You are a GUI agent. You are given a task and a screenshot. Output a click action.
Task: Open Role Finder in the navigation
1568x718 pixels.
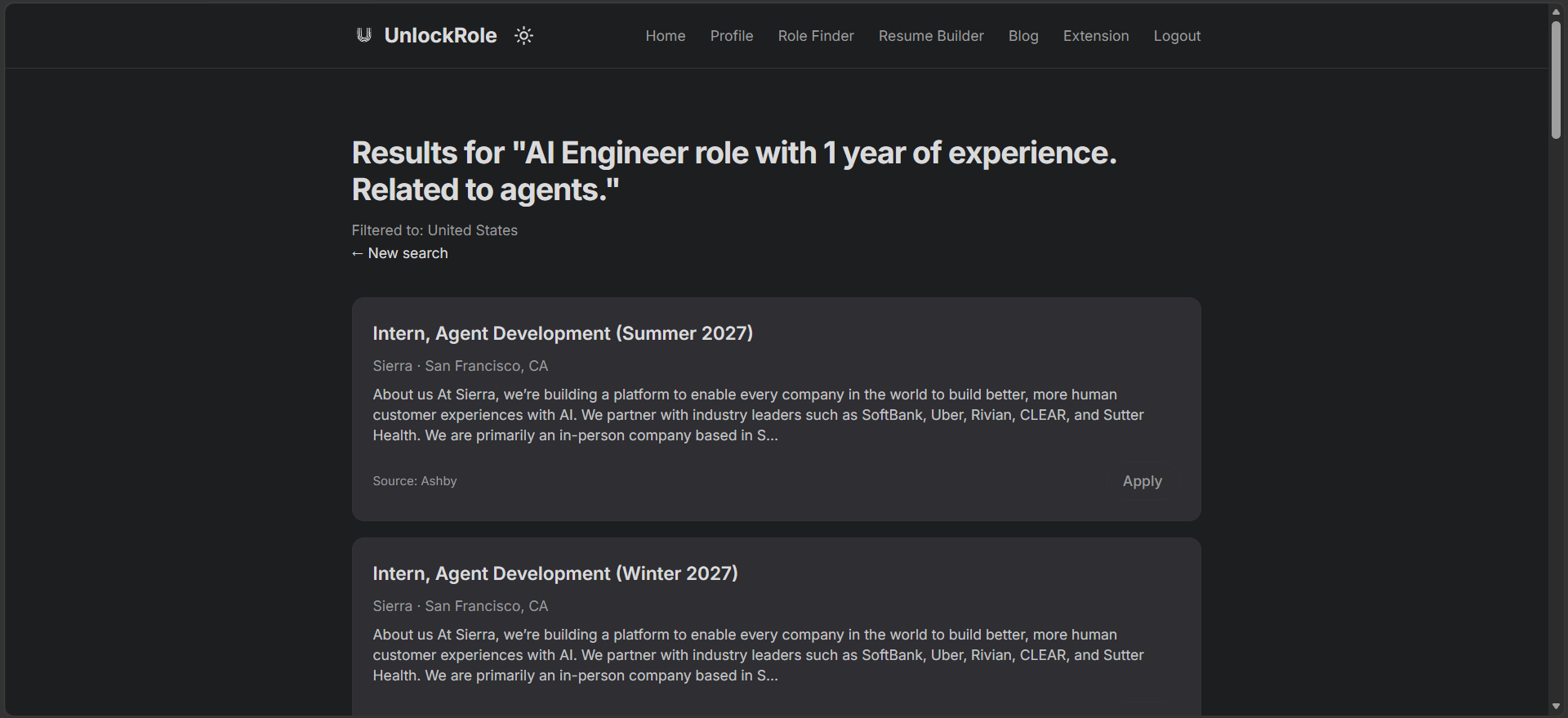pyautogui.click(x=816, y=36)
